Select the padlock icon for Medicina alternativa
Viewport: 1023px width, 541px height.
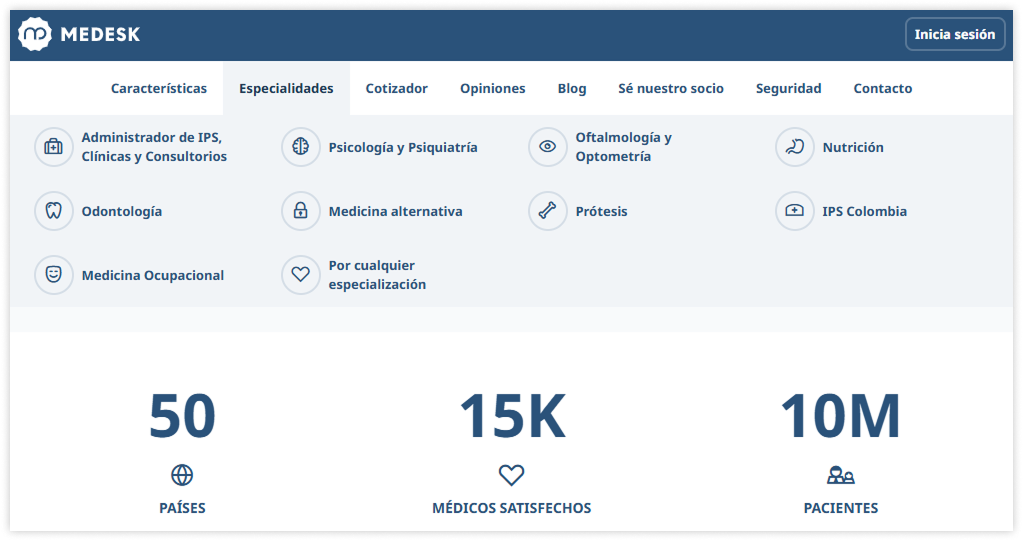(301, 211)
